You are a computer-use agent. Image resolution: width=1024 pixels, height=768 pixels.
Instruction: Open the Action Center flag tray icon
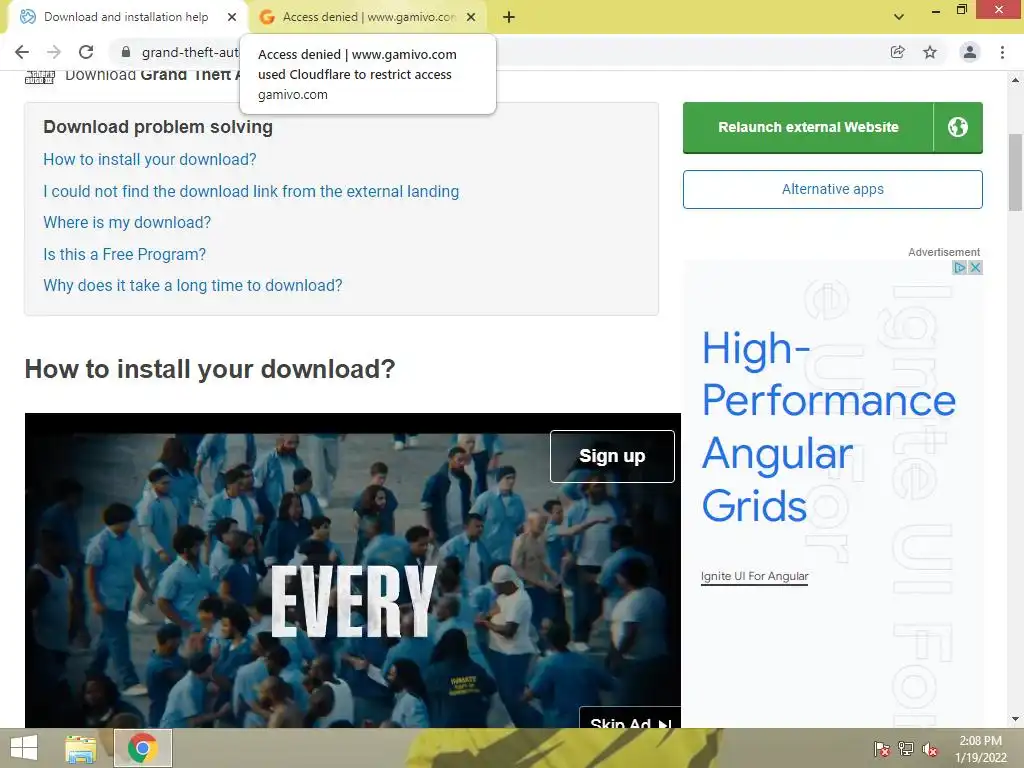[x=882, y=749]
